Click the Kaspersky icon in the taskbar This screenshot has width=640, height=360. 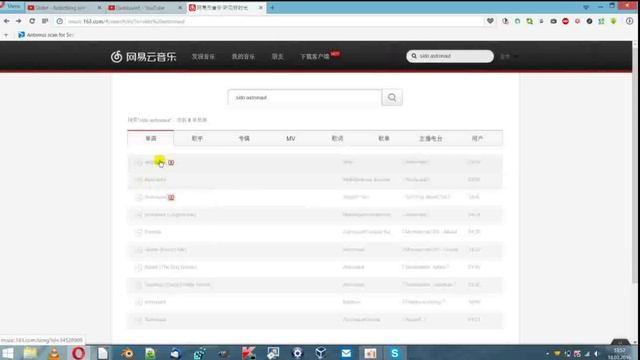(249, 353)
